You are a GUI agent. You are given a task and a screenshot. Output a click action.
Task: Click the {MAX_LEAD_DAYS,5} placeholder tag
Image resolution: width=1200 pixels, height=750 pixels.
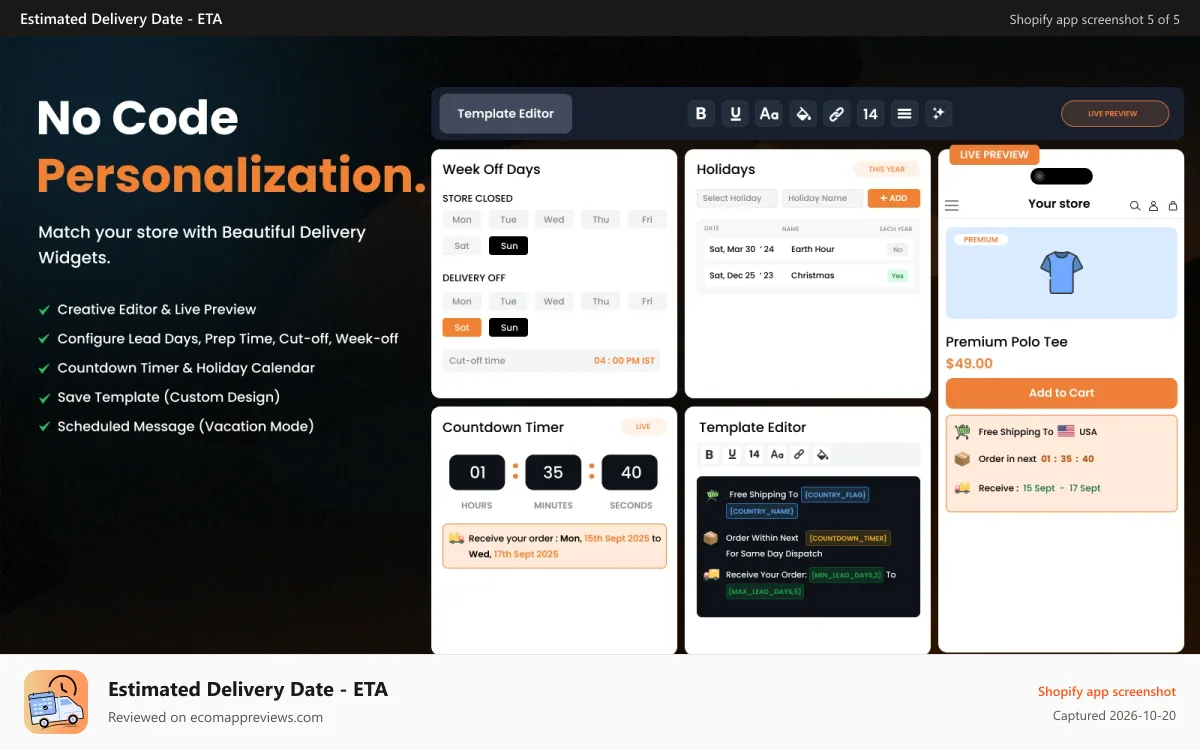click(765, 592)
